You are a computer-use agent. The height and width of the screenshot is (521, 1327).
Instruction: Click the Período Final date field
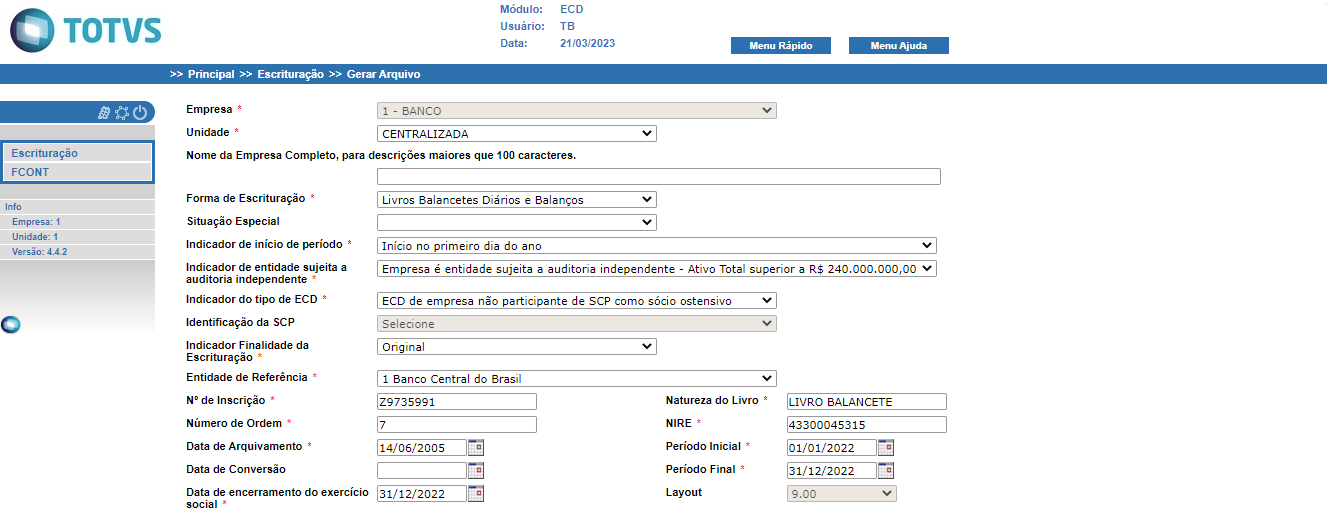point(832,470)
